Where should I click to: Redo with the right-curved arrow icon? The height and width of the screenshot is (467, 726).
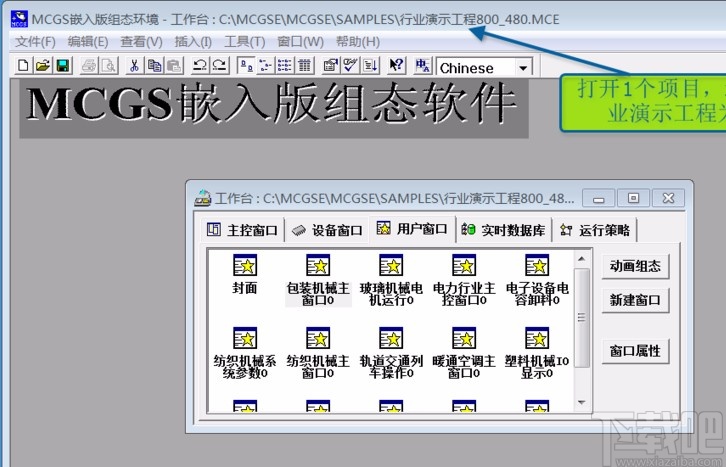coord(219,66)
